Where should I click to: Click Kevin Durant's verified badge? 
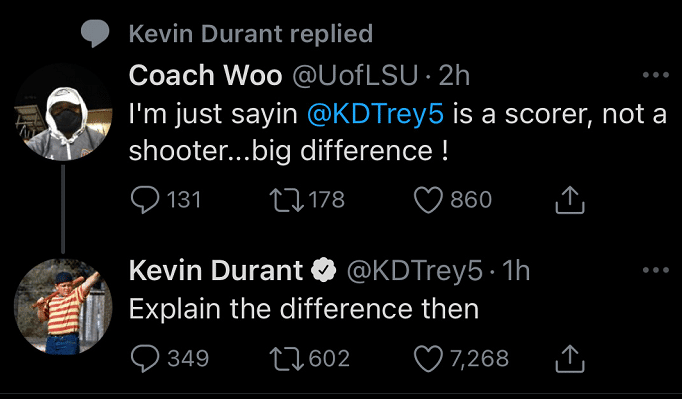[x=324, y=270]
